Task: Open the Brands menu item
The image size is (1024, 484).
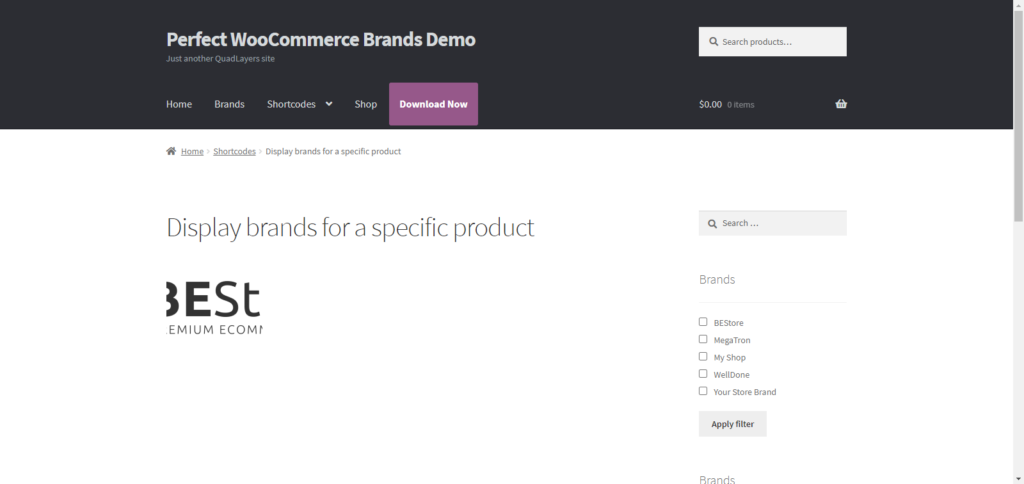Action: (229, 104)
